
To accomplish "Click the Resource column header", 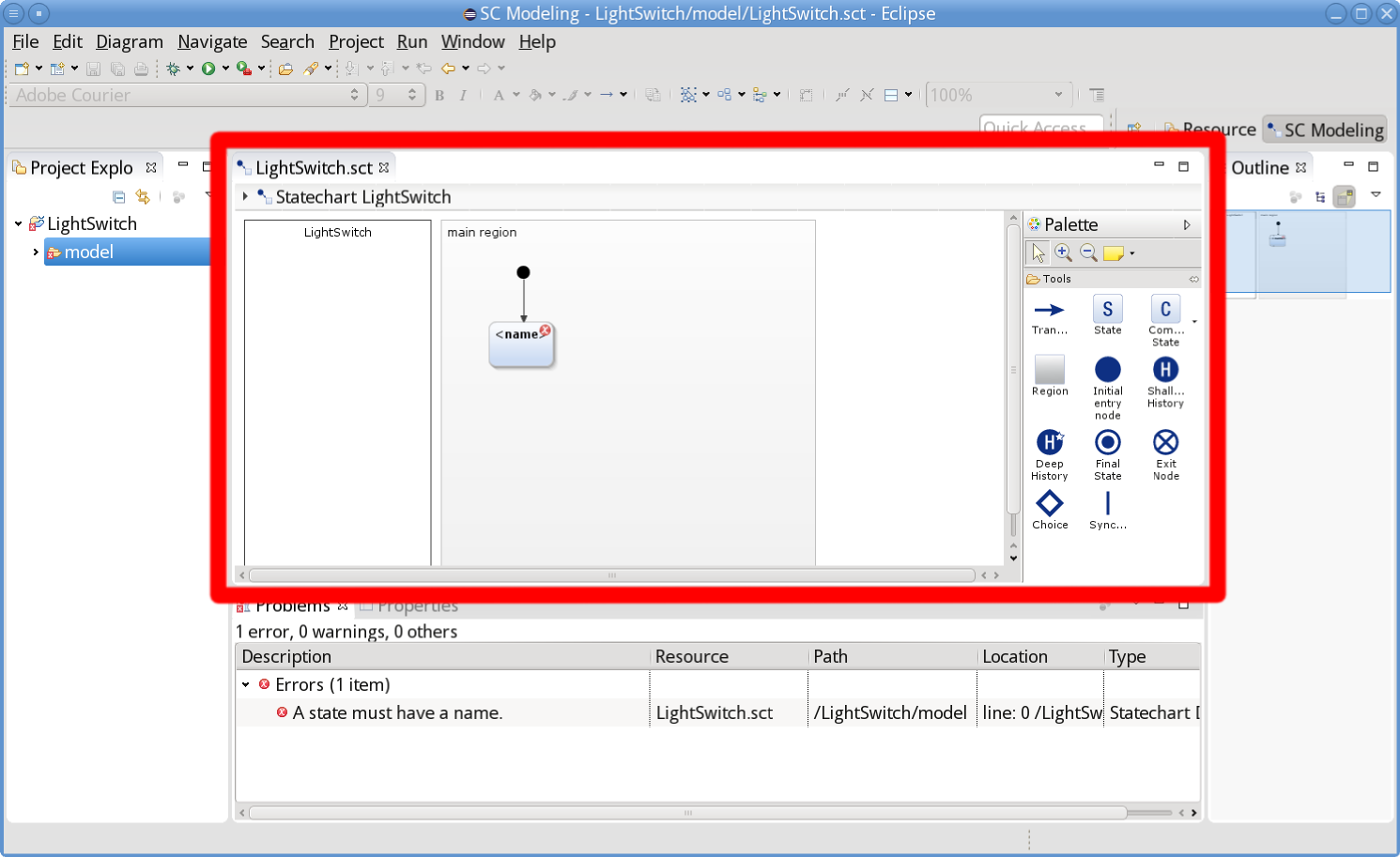I will (729, 657).
